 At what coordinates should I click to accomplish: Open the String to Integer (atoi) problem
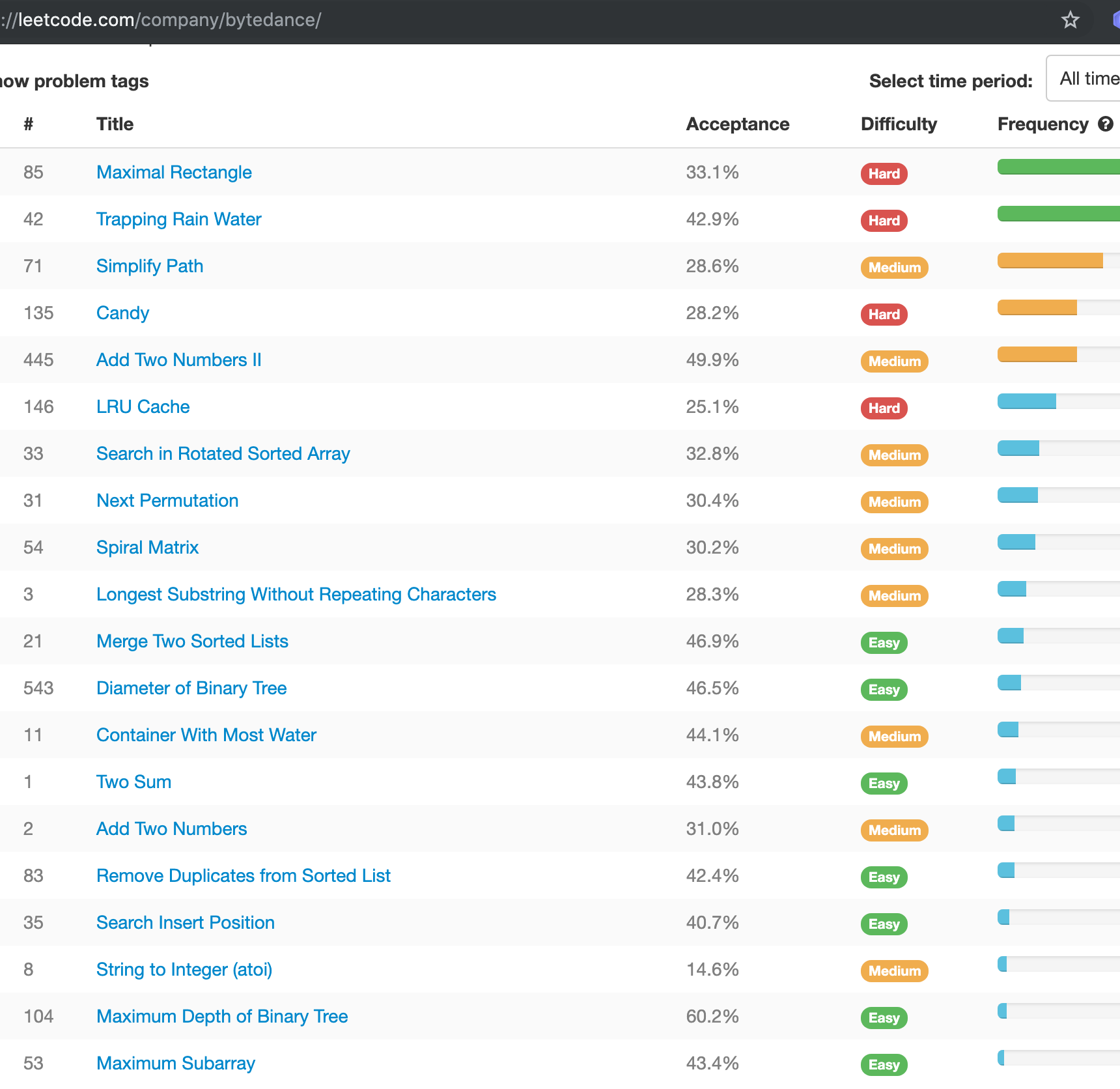(x=184, y=969)
